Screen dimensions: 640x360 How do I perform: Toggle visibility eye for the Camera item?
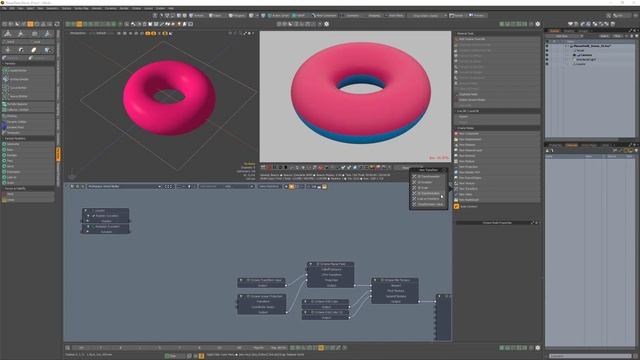(x=547, y=55)
